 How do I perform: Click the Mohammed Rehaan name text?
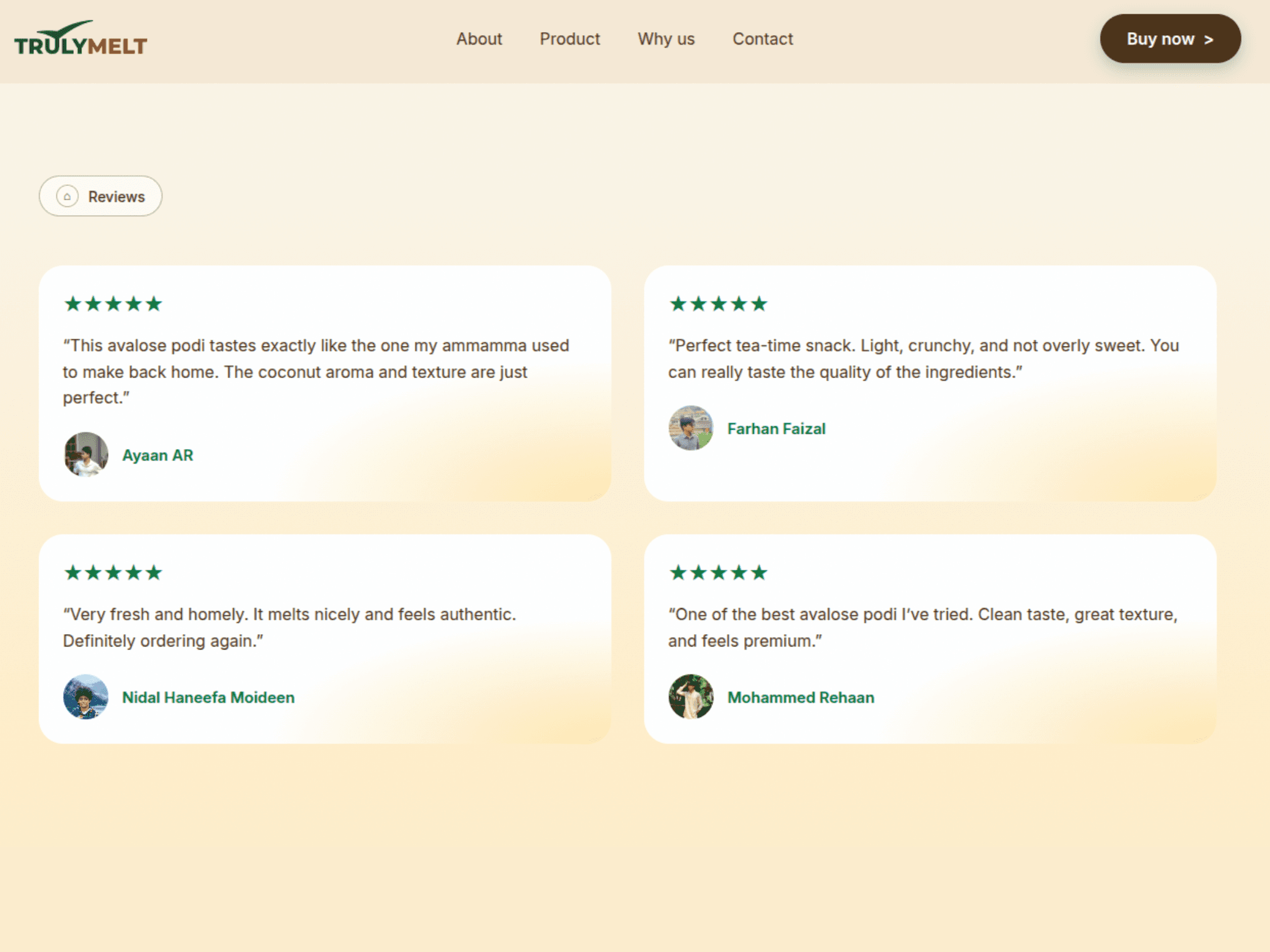click(801, 697)
